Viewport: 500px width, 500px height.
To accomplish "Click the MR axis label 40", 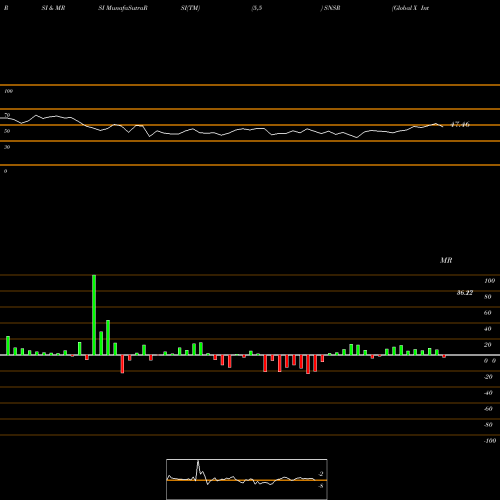I will coord(488,329).
